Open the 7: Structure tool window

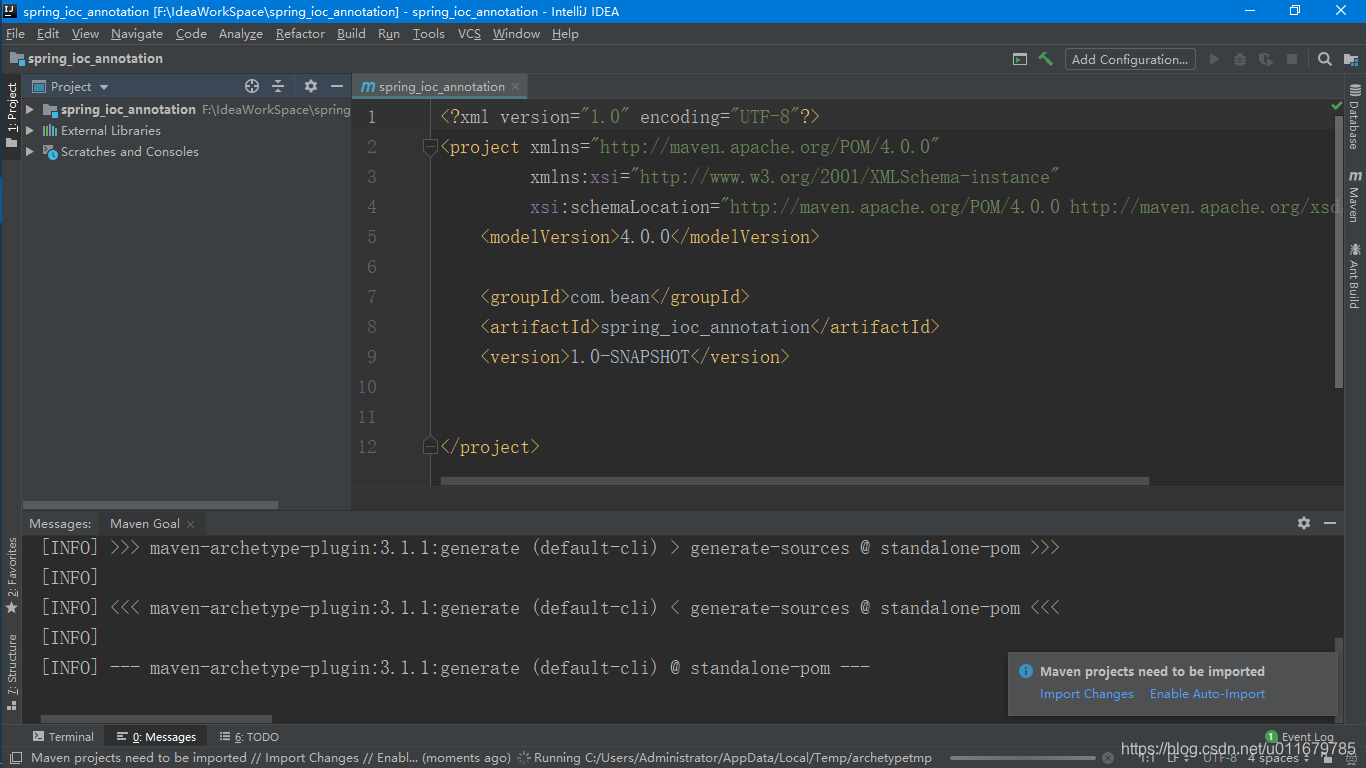12,672
